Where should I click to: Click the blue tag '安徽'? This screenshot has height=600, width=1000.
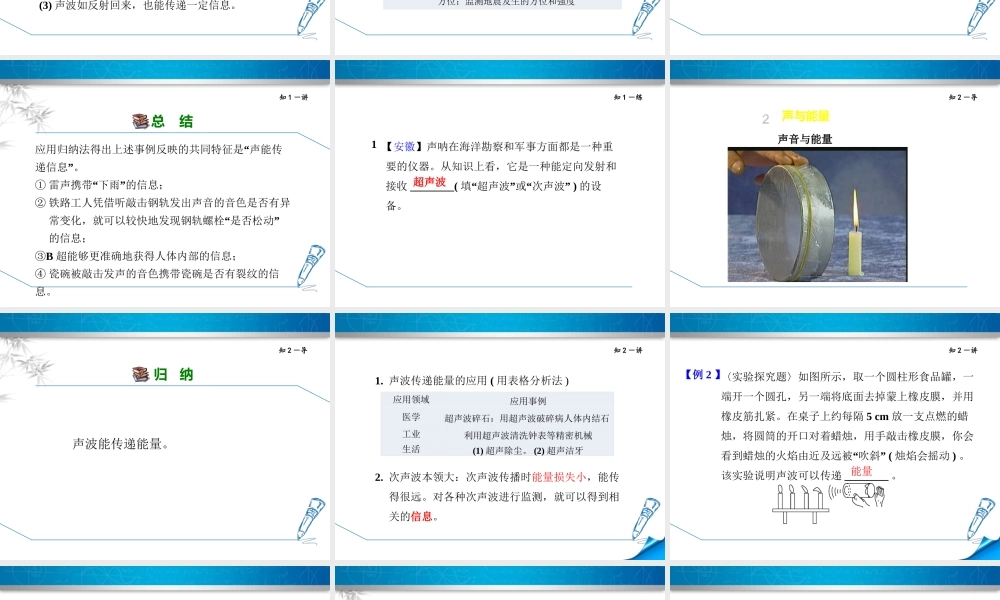click(404, 147)
